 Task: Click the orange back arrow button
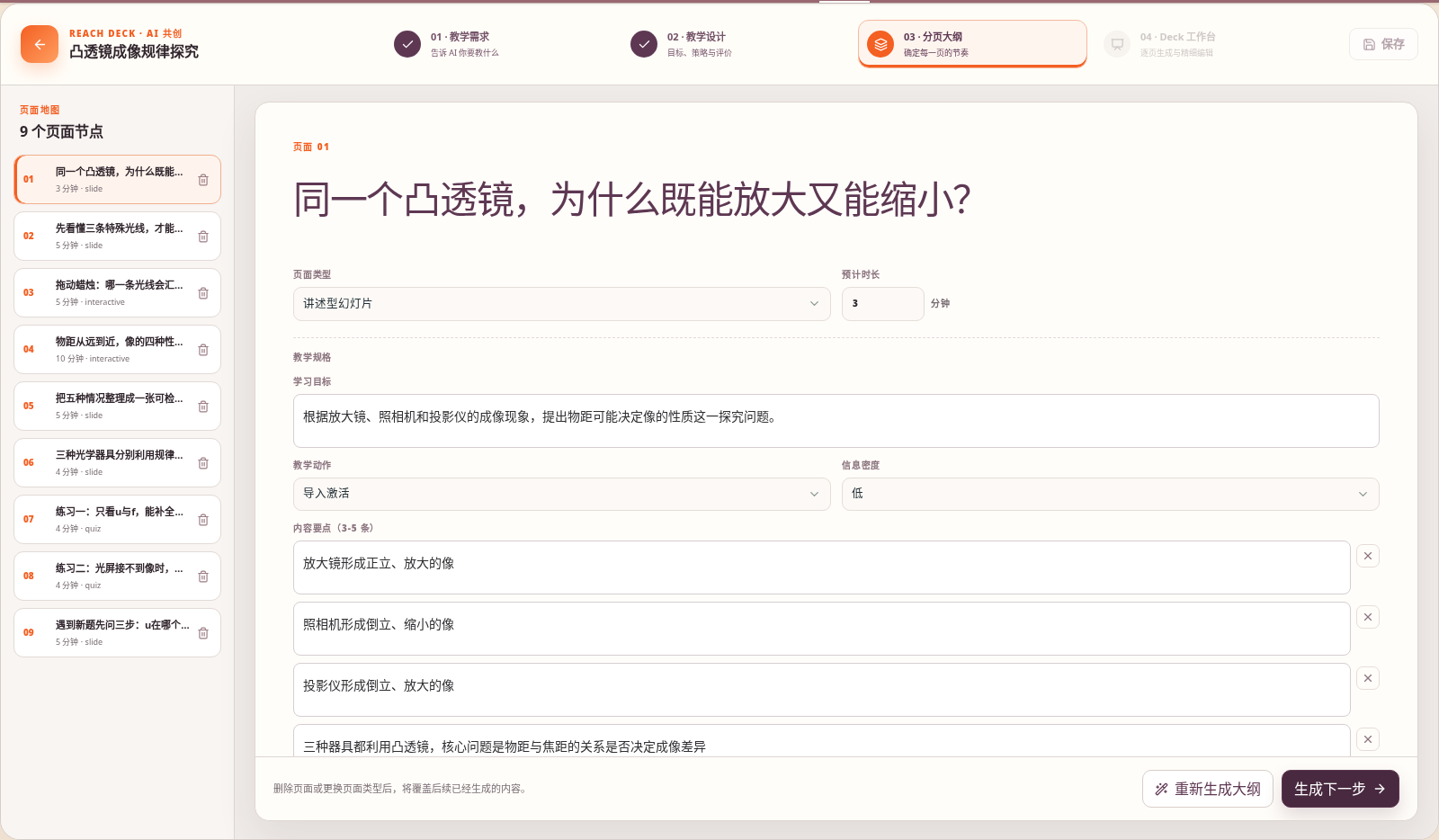click(40, 44)
